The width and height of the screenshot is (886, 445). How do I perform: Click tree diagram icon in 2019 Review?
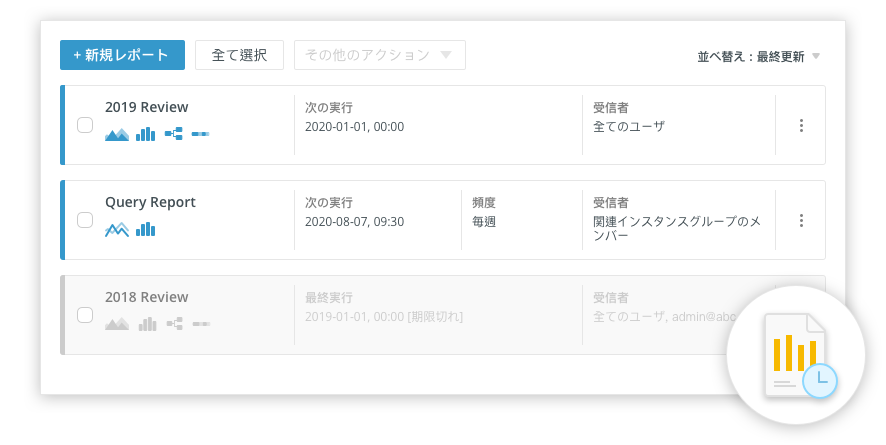point(173,134)
